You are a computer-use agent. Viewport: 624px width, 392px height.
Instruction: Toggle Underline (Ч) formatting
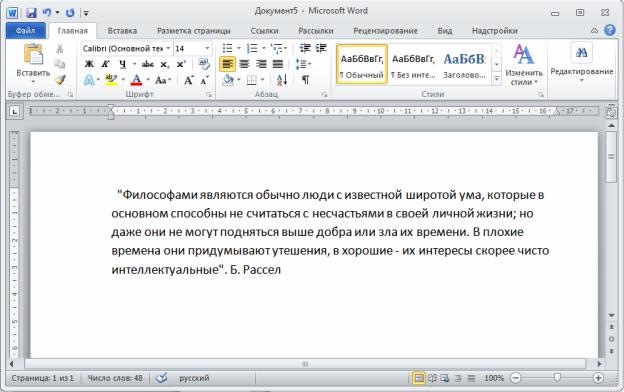(122, 64)
